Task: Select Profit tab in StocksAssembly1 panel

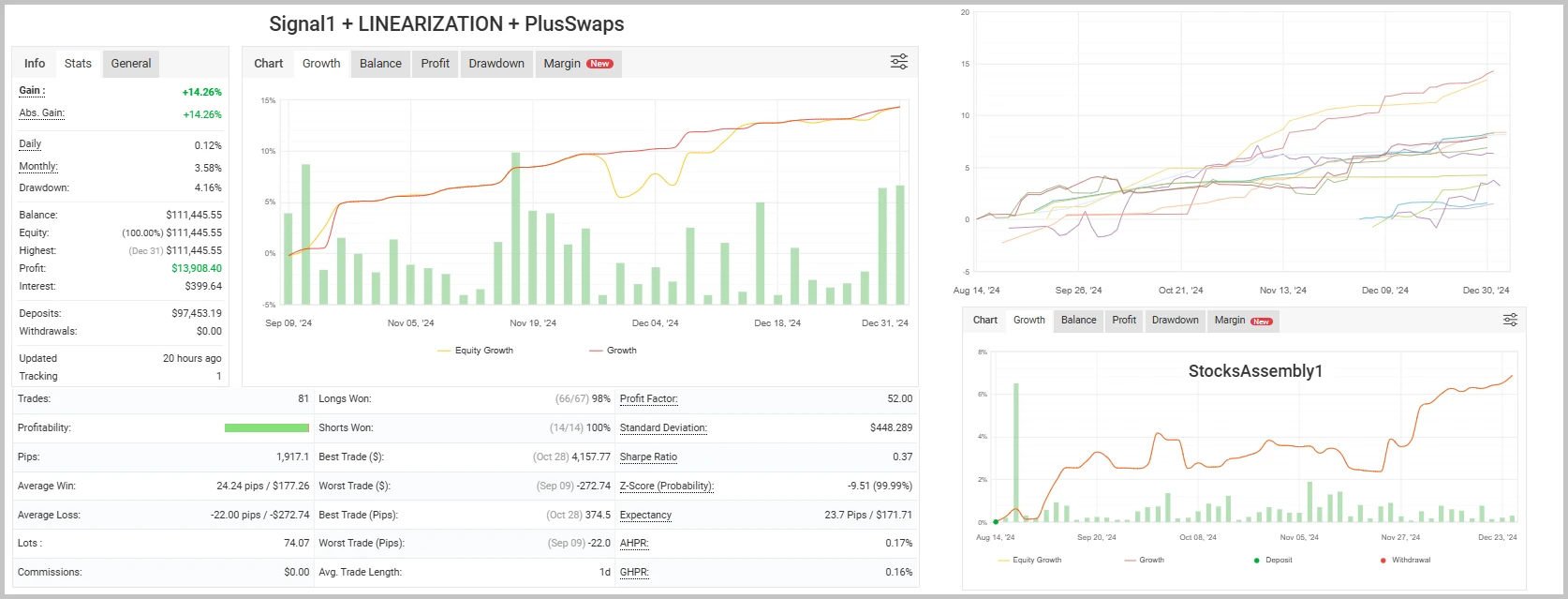Action: click(1123, 321)
